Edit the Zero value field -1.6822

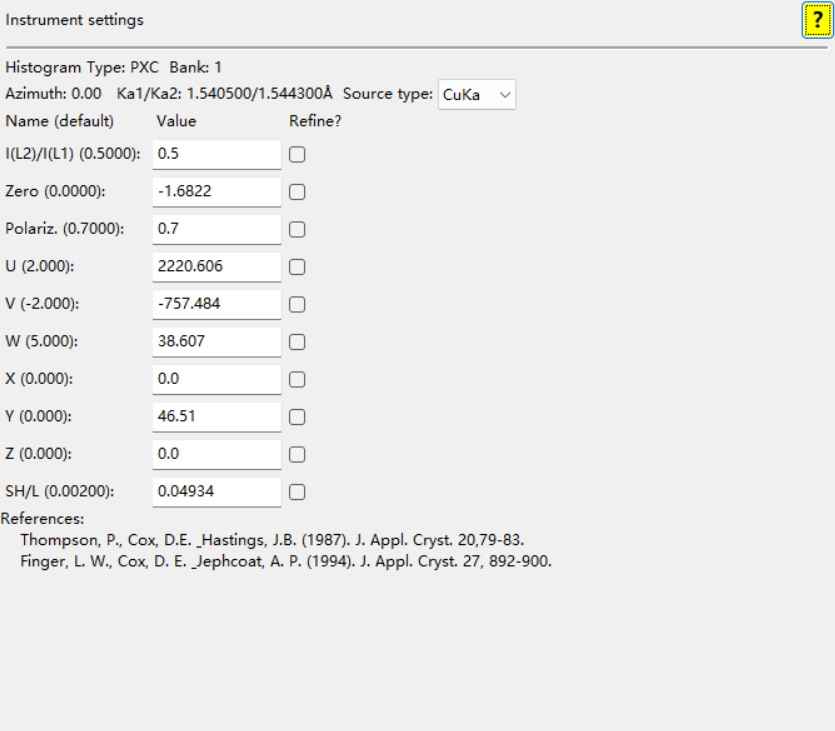tap(217, 192)
